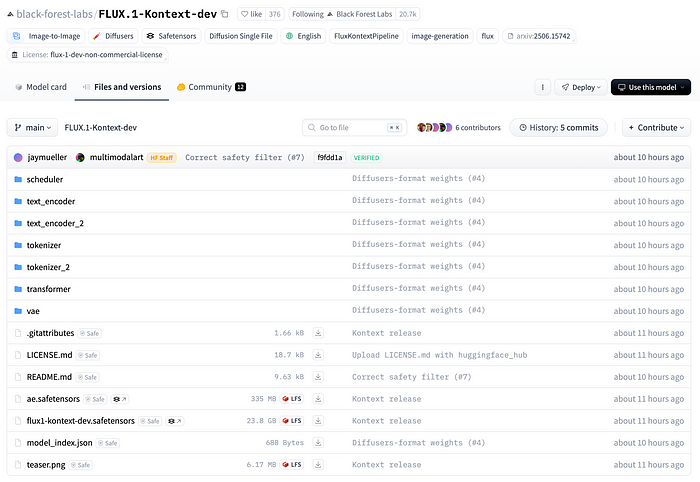Focus the Go to file search field
The width and height of the screenshot is (700, 482).
(x=354, y=128)
